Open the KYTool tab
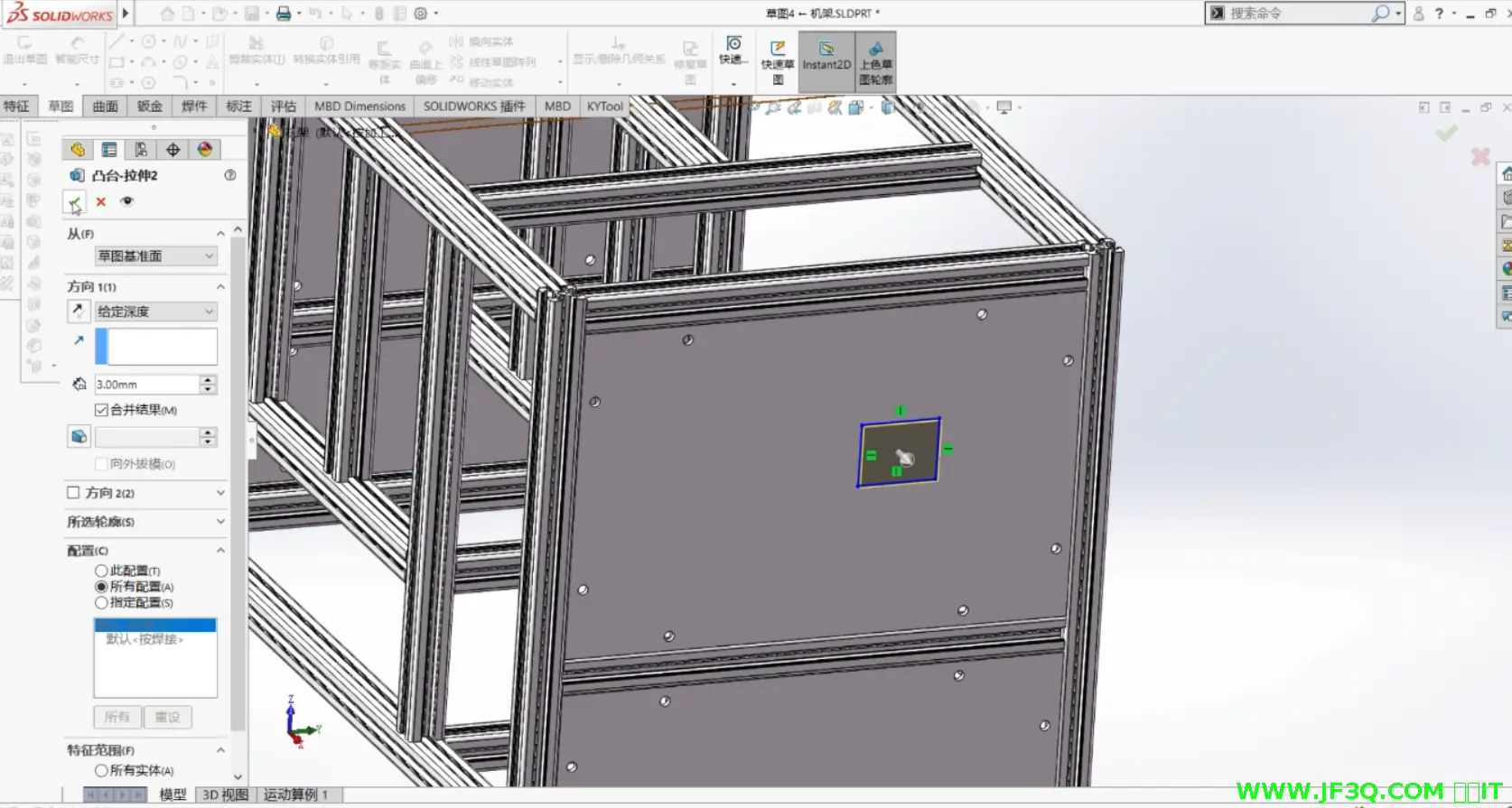 [x=604, y=107]
